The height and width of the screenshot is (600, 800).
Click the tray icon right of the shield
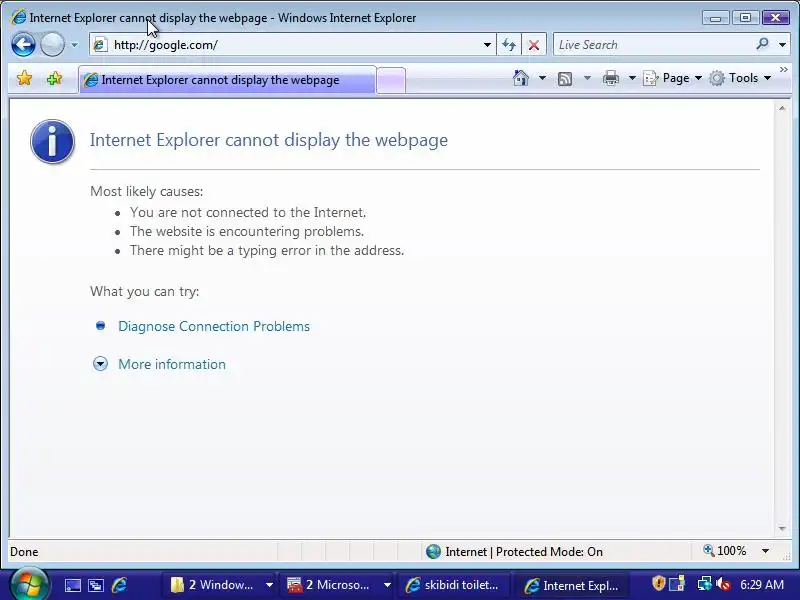(678, 583)
